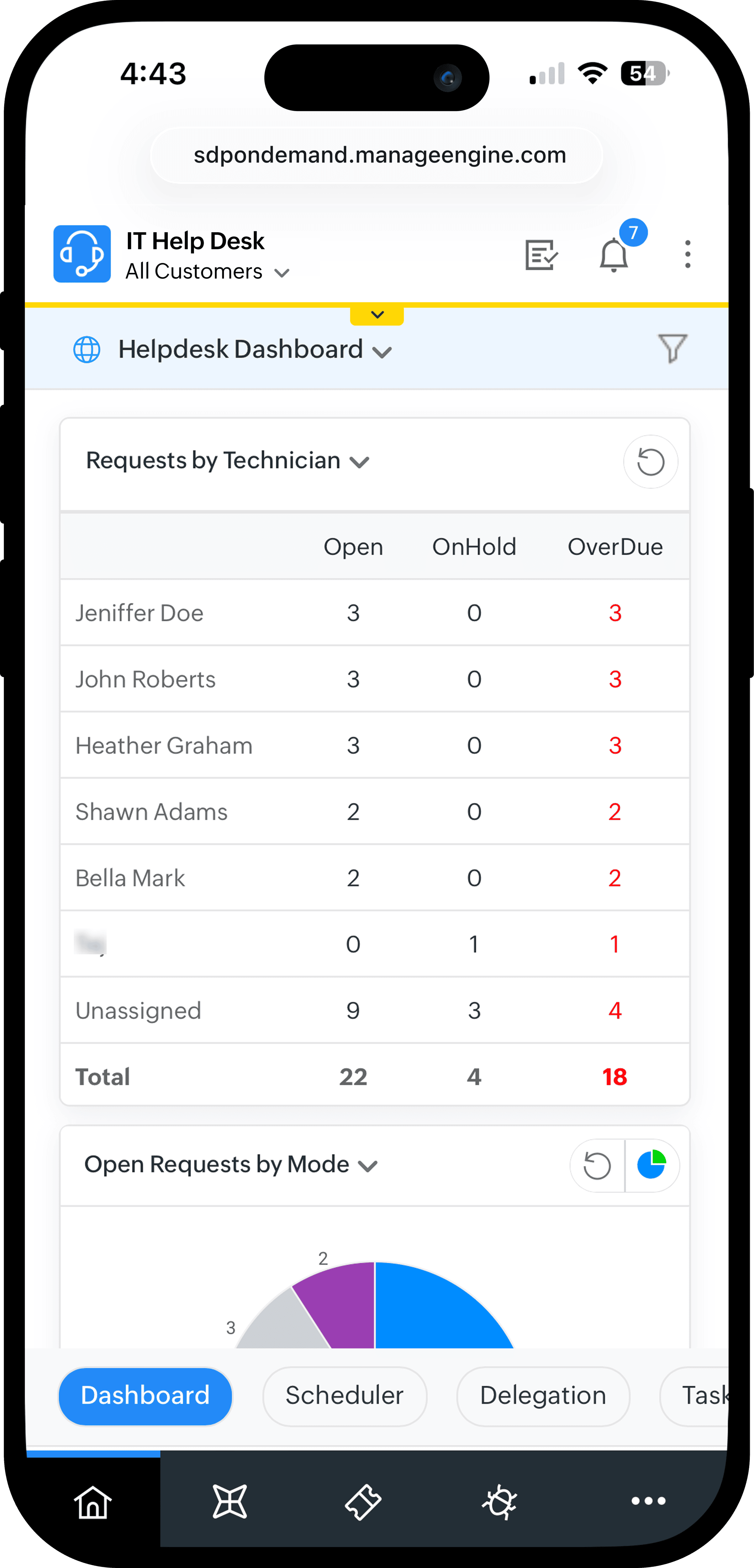Click the John Roberts technician name

click(145, 679)
